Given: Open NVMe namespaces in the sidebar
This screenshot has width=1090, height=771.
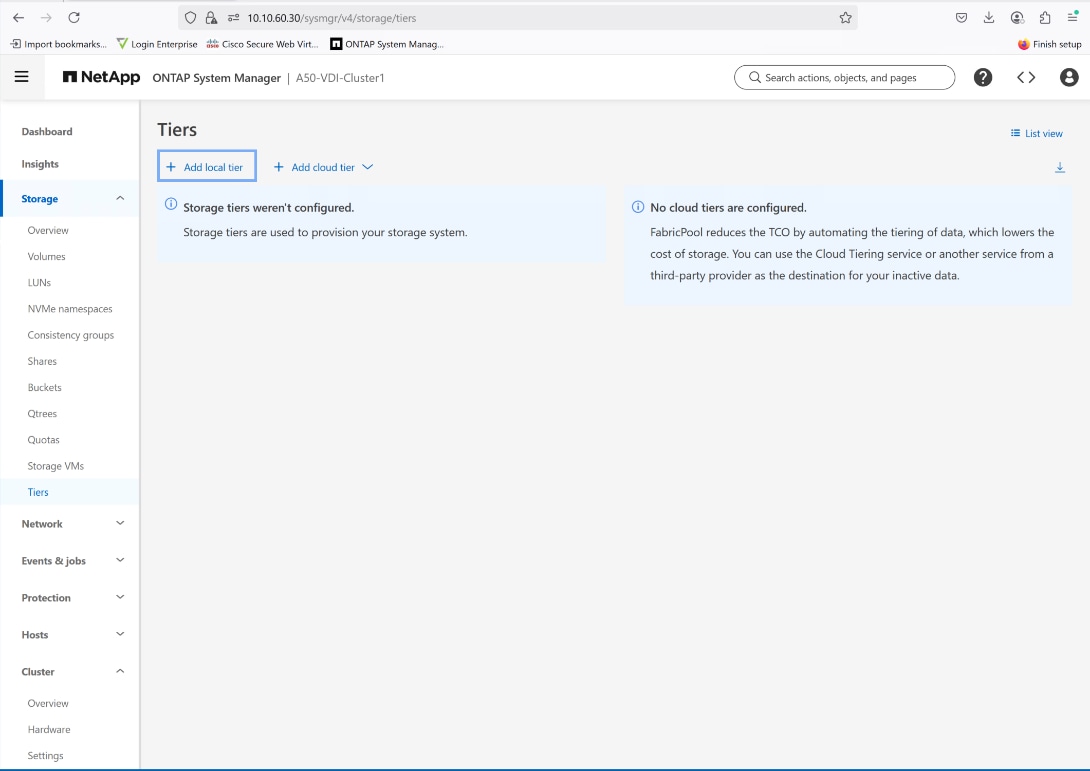Looking at the screenshot, I should pyautogui.click(x=70, y=309).
